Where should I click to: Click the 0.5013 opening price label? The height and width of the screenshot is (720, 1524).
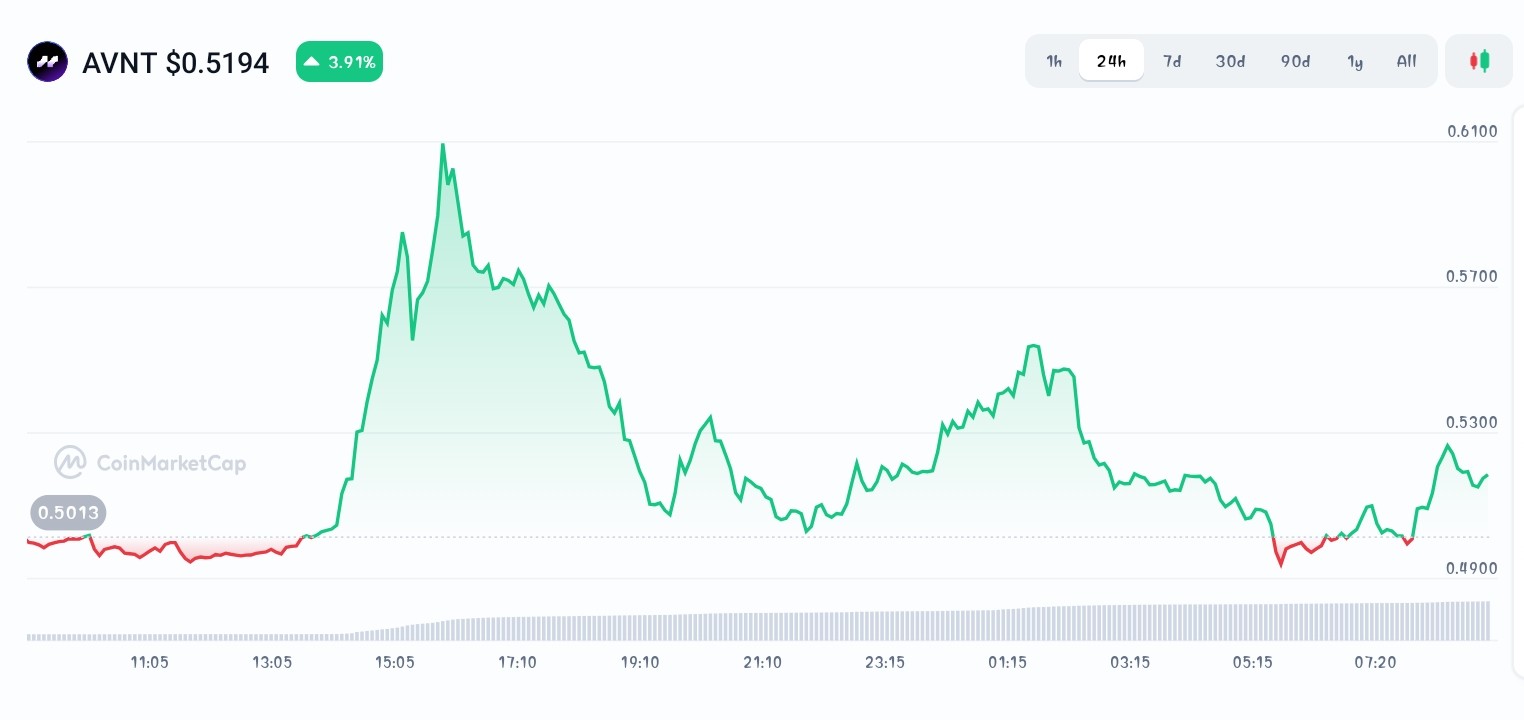click(68, 514)
